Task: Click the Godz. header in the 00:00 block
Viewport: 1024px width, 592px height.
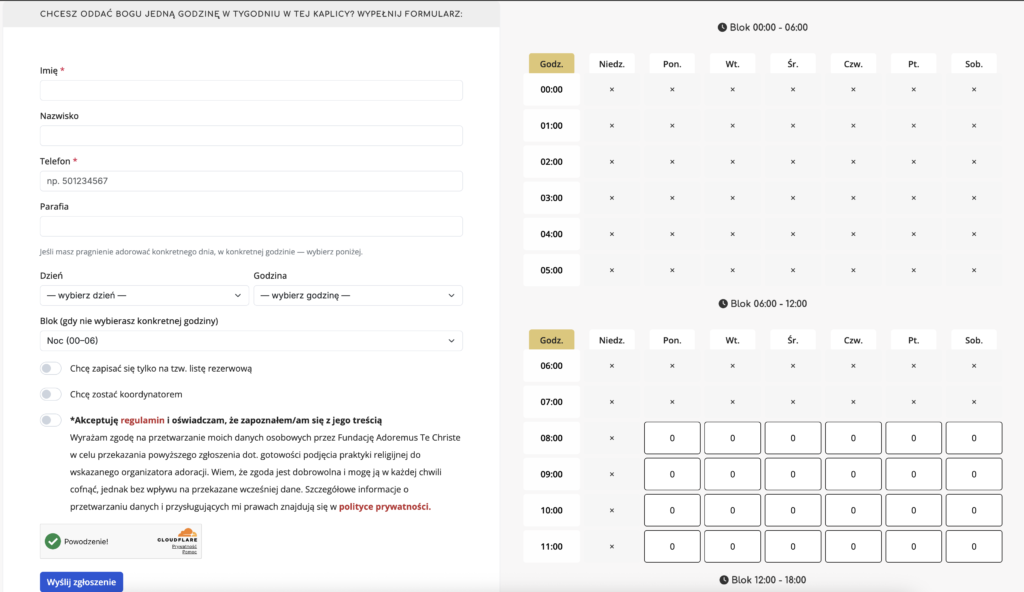Action: click(x=551, y=63)
